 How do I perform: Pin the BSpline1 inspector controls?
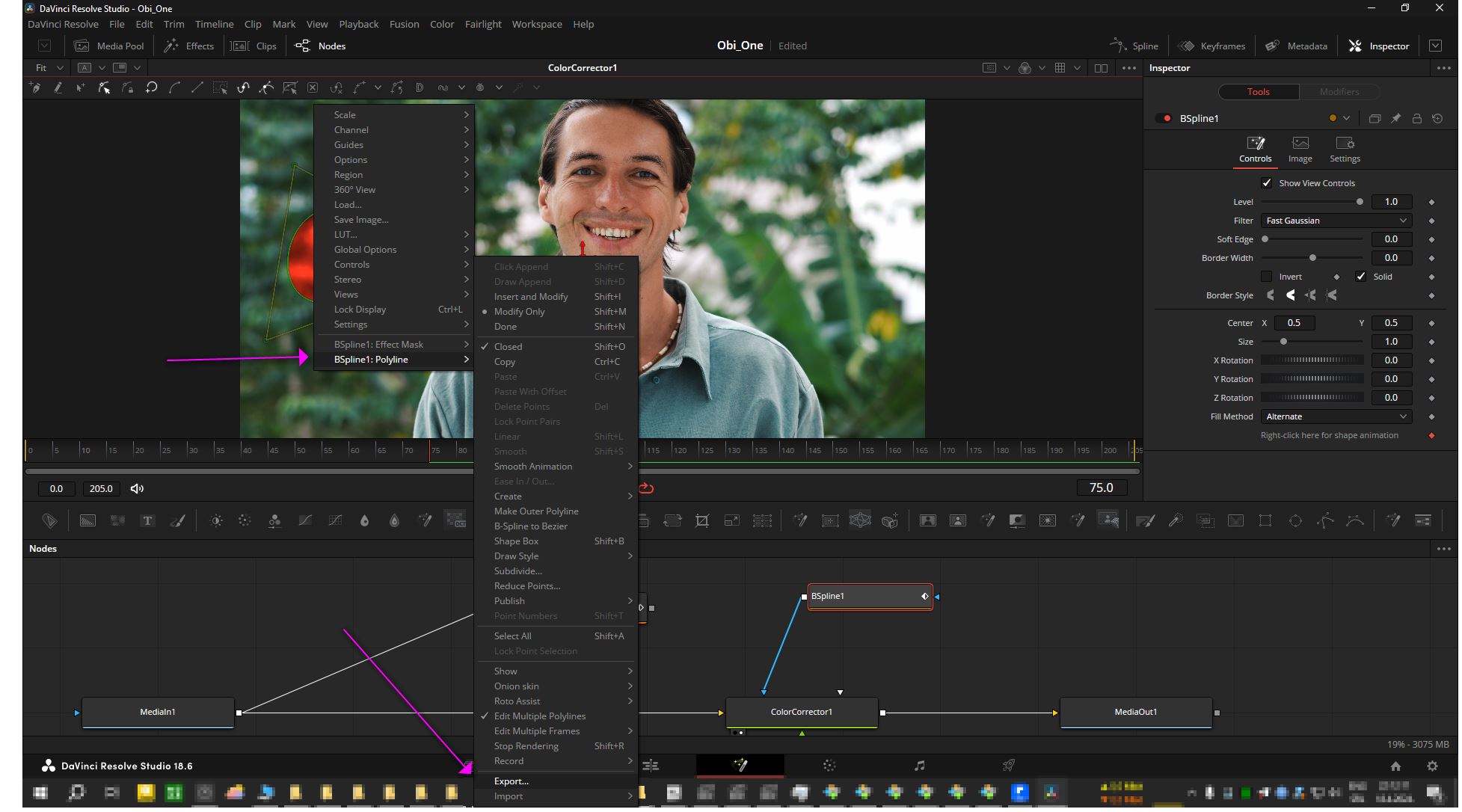coord(1395,118)
